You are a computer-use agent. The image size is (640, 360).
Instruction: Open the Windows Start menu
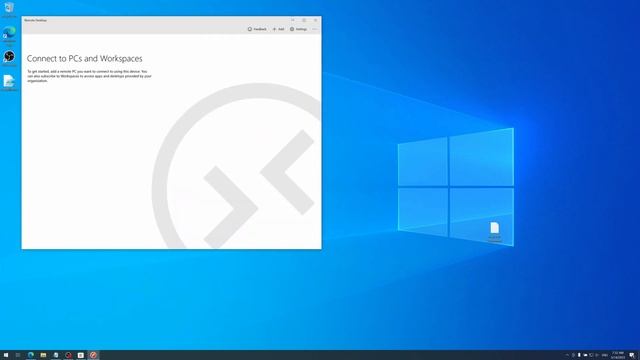[6, 355]
